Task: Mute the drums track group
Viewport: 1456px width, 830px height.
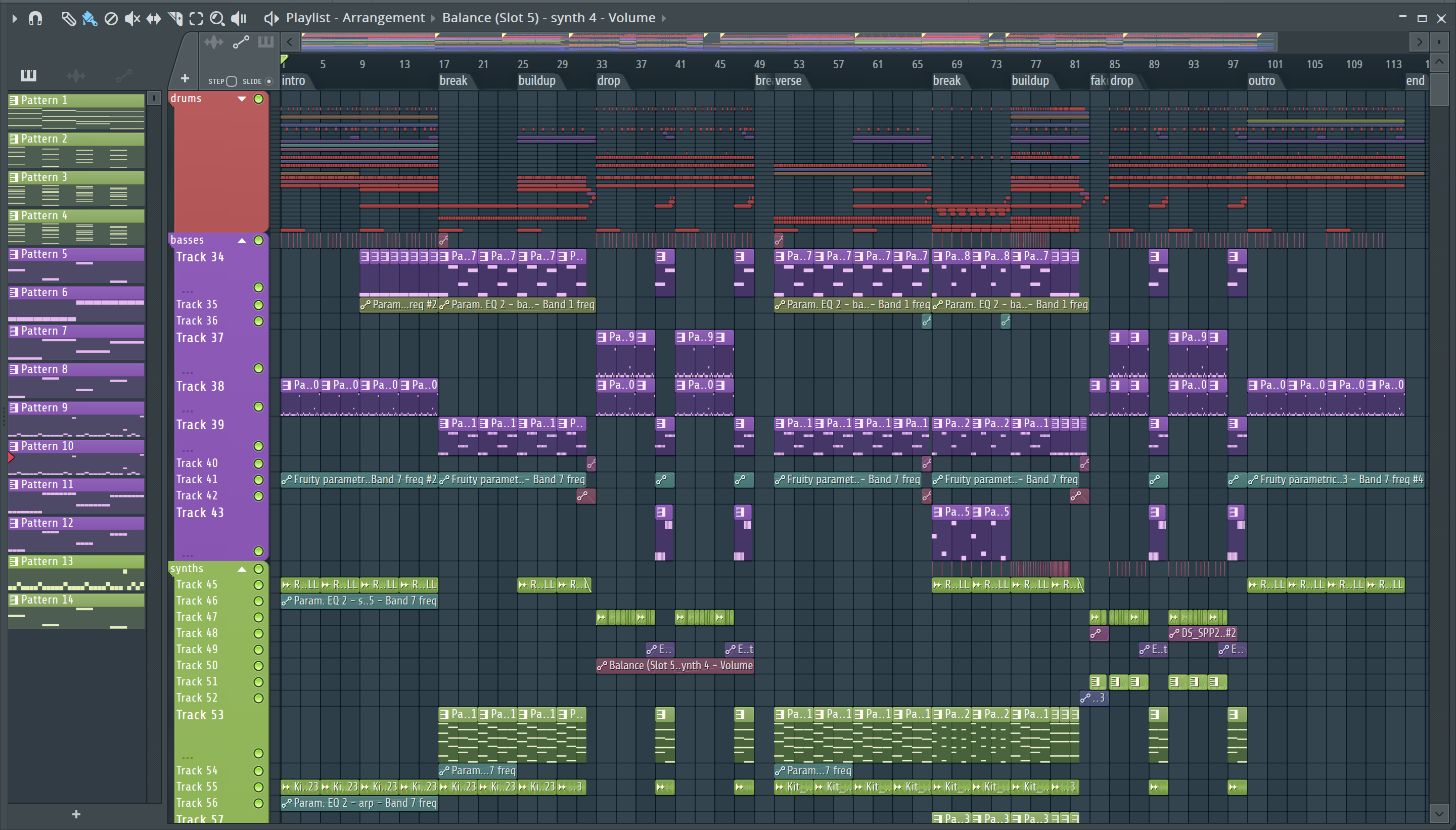Action: pyautogui.click(x=258, y=99)
